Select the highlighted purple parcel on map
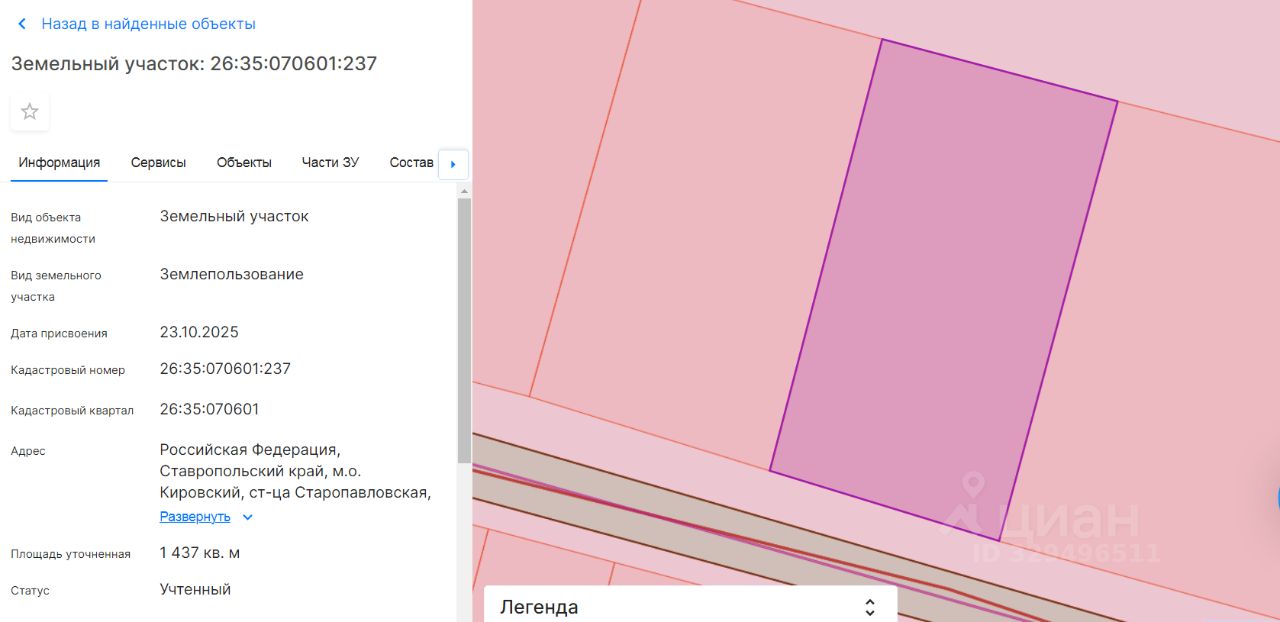The image size is (1280, 622). pos(945,290)
